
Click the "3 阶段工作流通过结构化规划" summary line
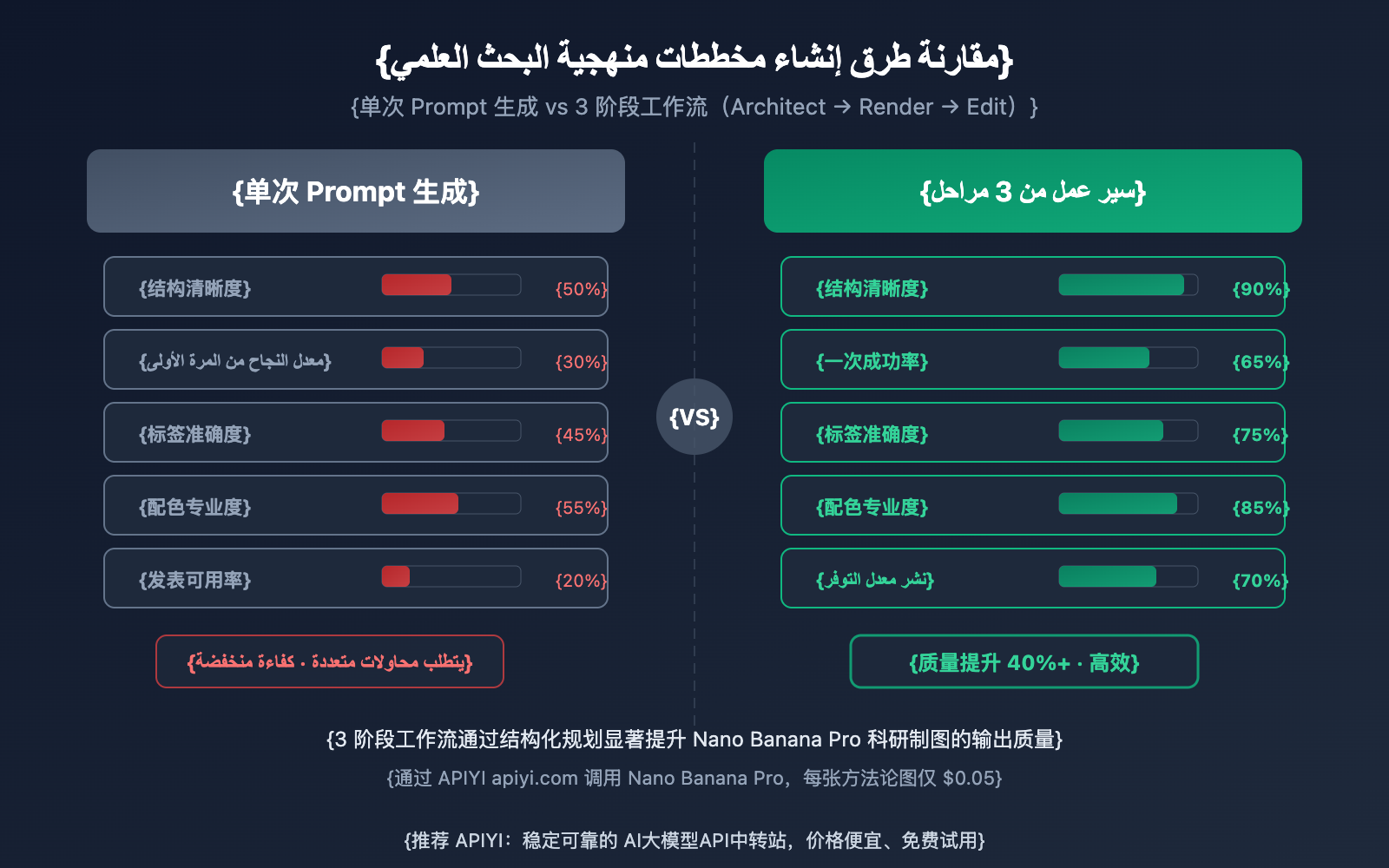(694, 739)
